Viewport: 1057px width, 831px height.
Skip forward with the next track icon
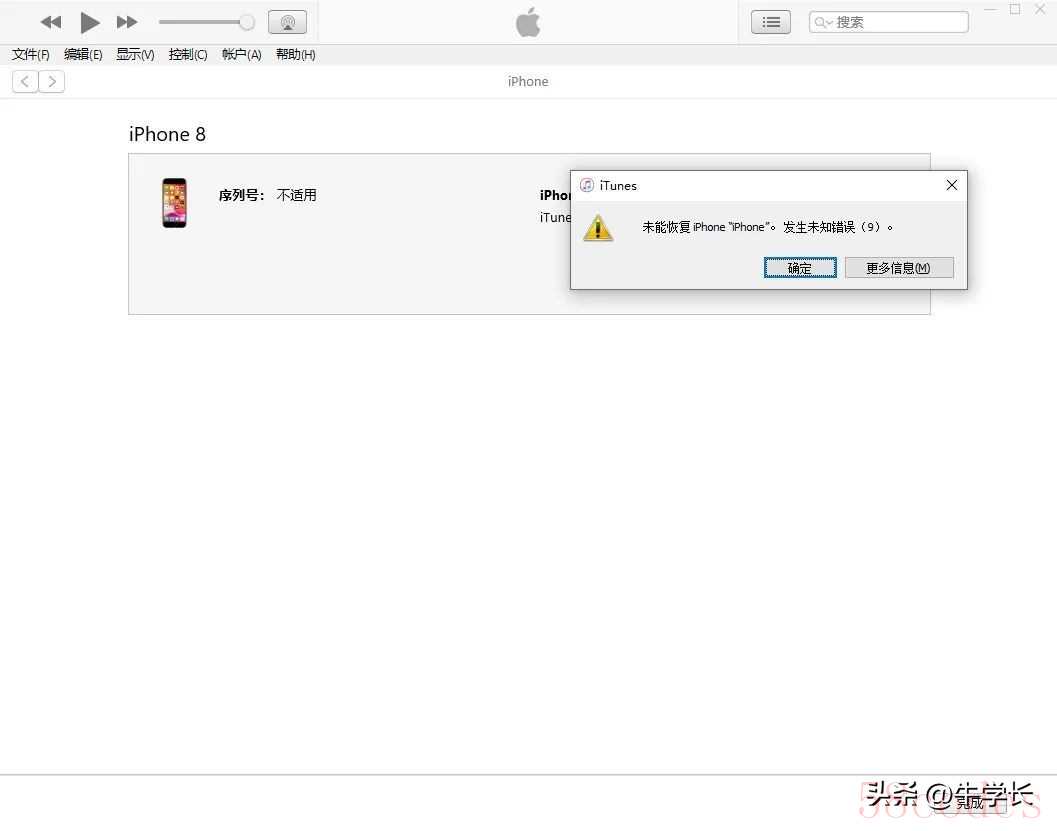pos(127,22)
